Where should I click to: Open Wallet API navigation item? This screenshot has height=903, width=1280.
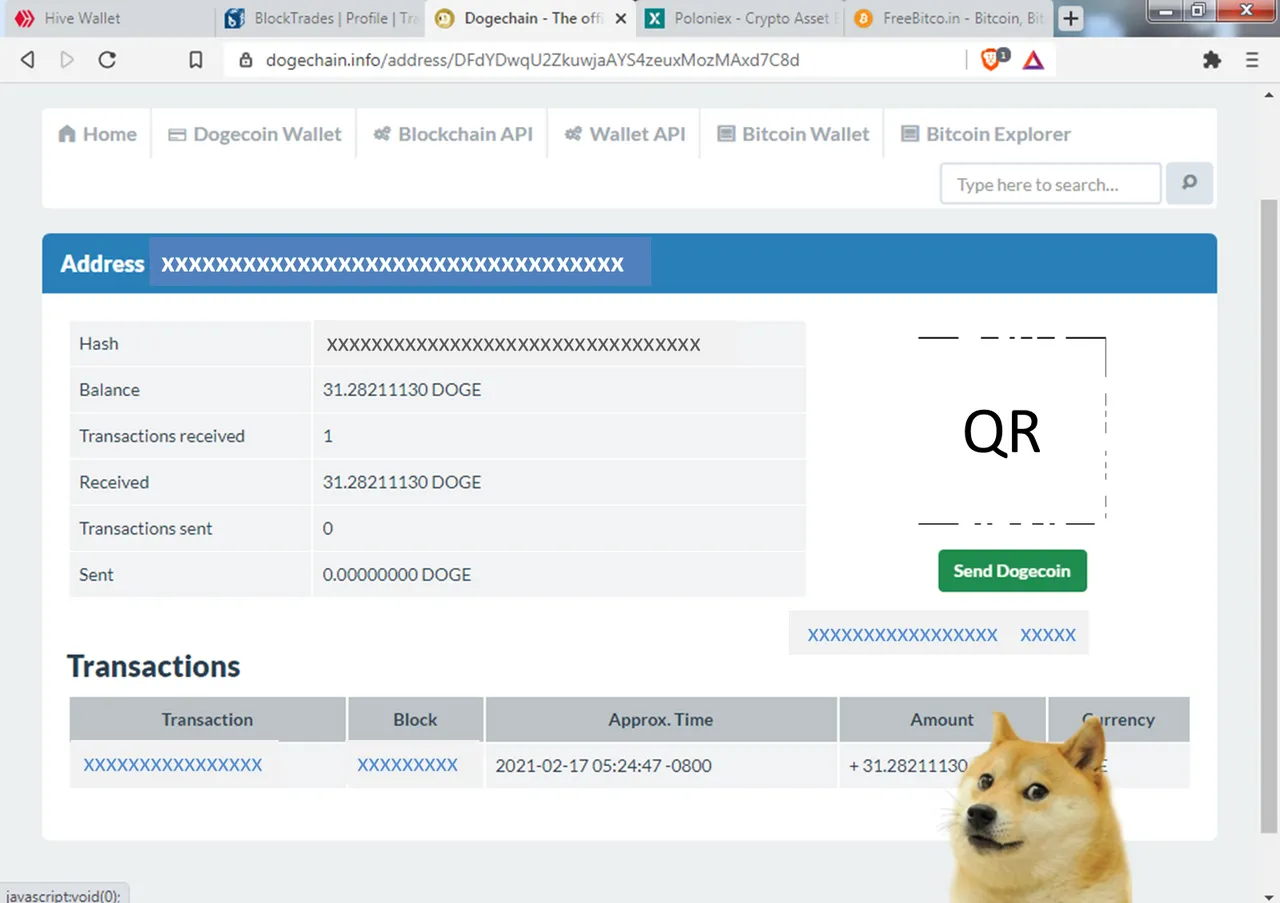625,134
